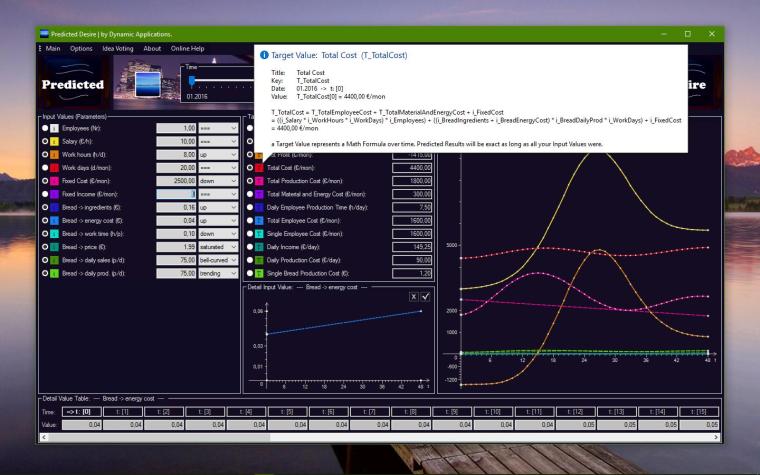Open the Main menu
Viewport: 760px width, 475px height.
[53, 48]
